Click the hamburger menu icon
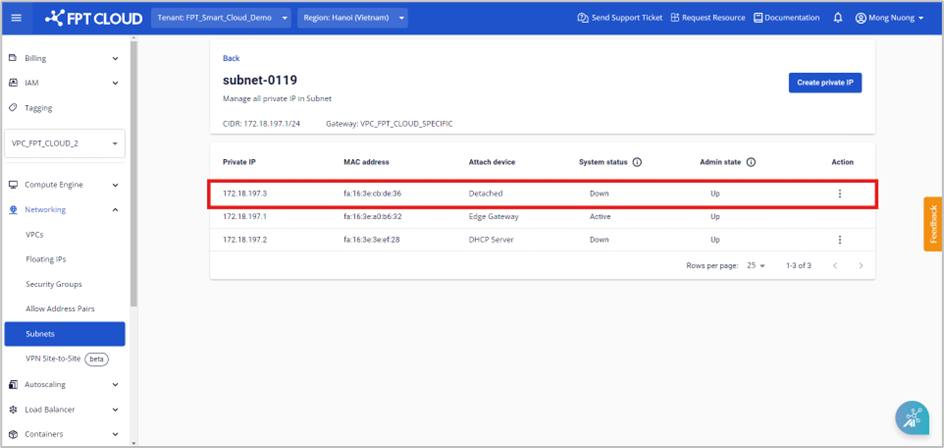Screen dimensions: 944x448 click(x=17, y=17)
